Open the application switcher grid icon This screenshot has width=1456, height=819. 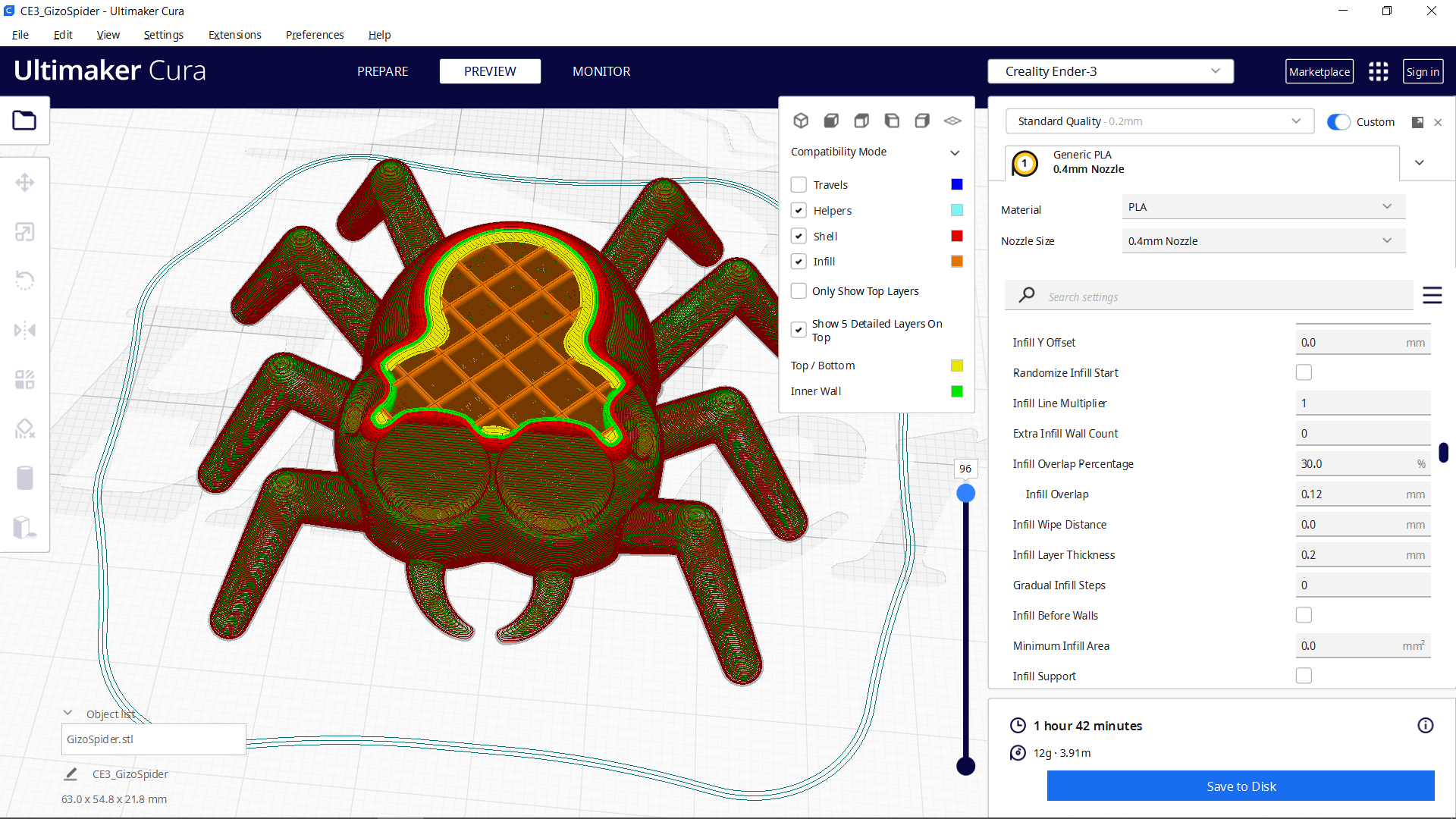point(1378,71)
